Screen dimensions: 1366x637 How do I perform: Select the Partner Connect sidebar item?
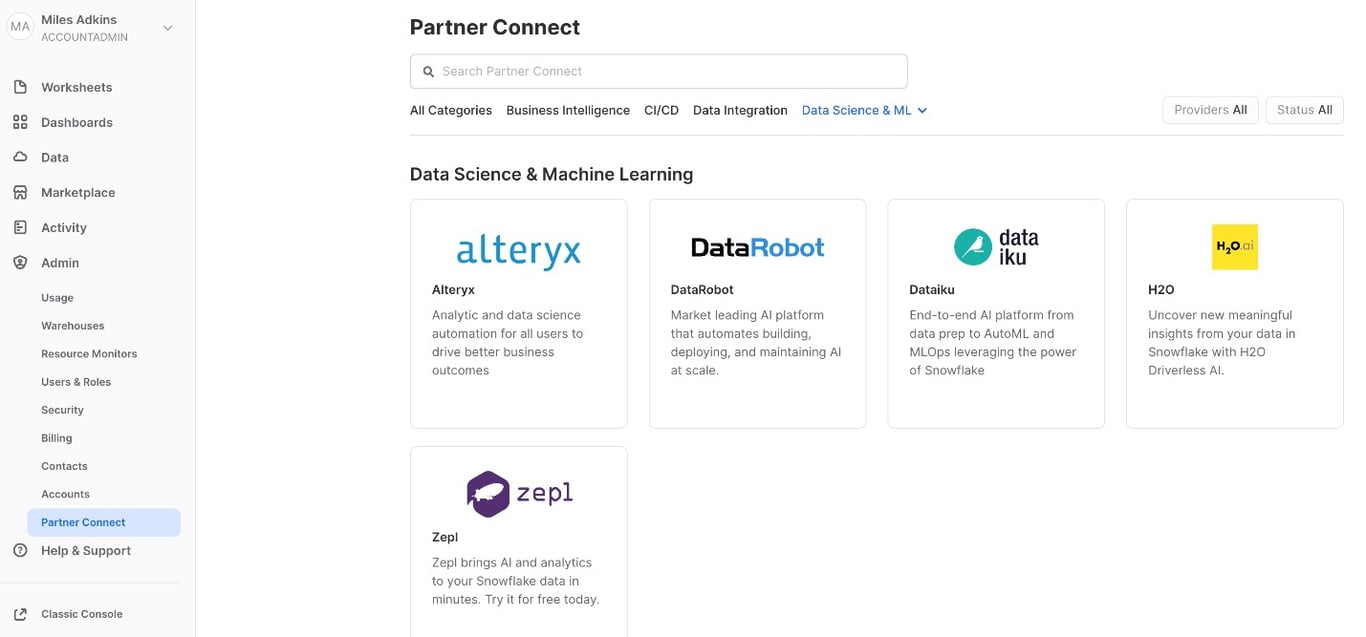[81, 521]
